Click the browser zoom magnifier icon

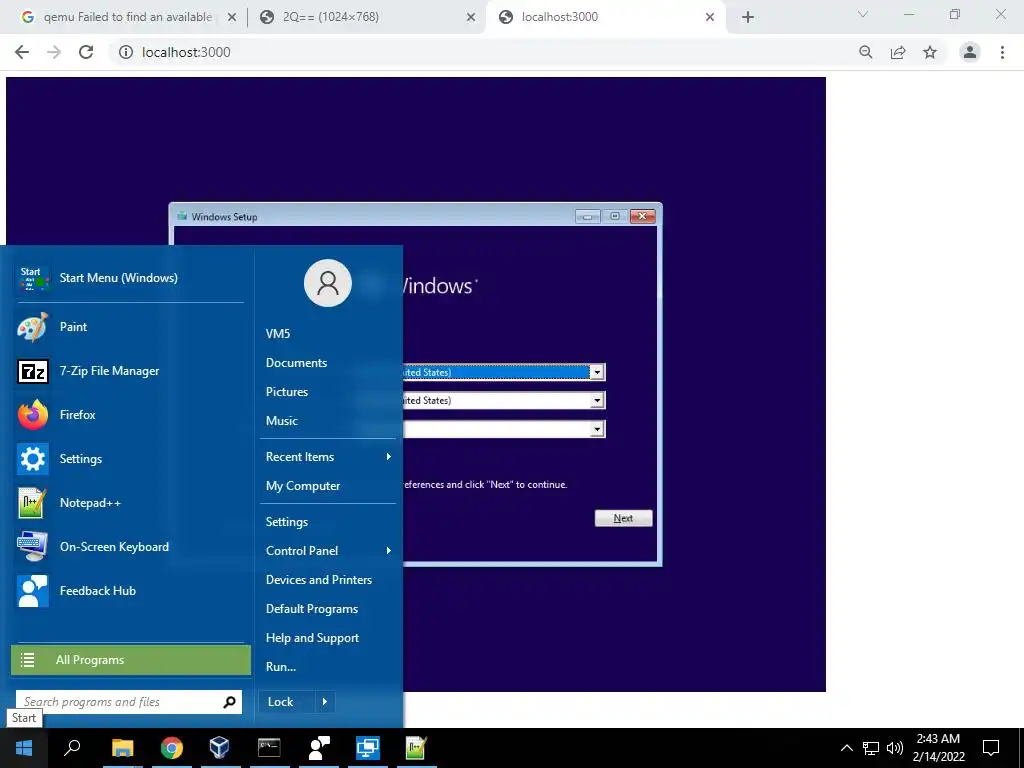866,52
